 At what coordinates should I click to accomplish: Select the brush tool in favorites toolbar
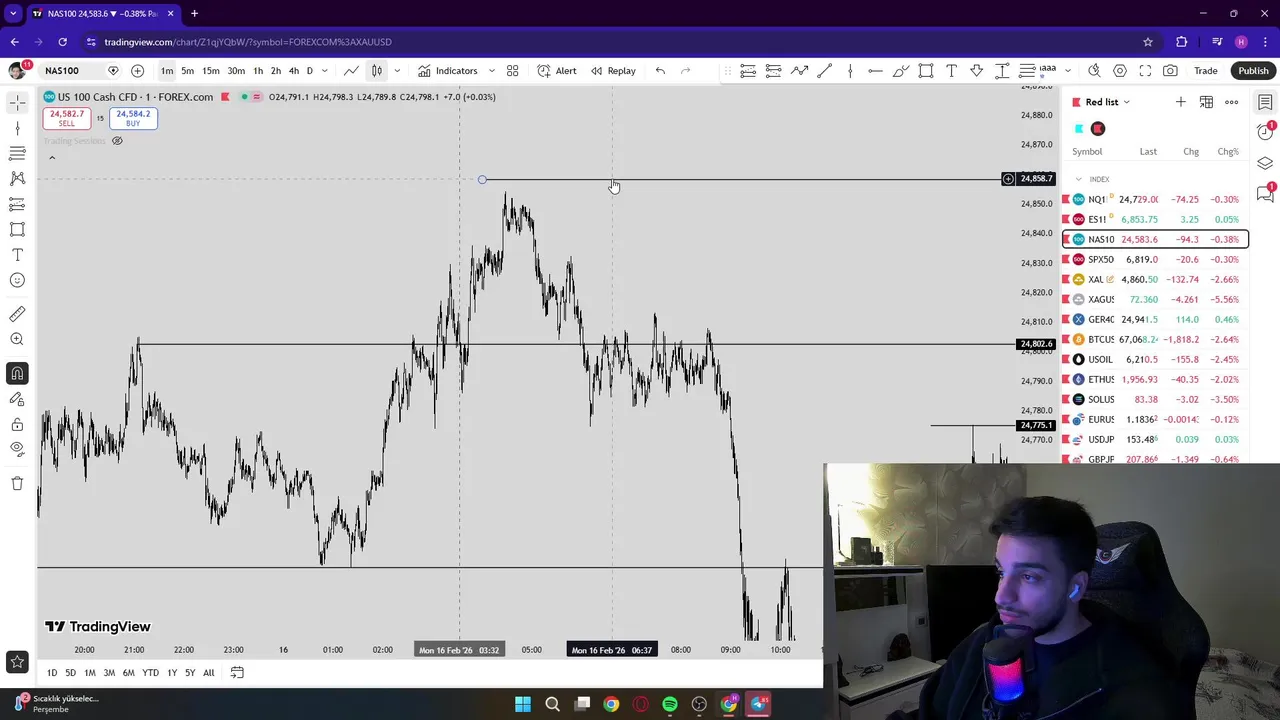tap(901, 71)
